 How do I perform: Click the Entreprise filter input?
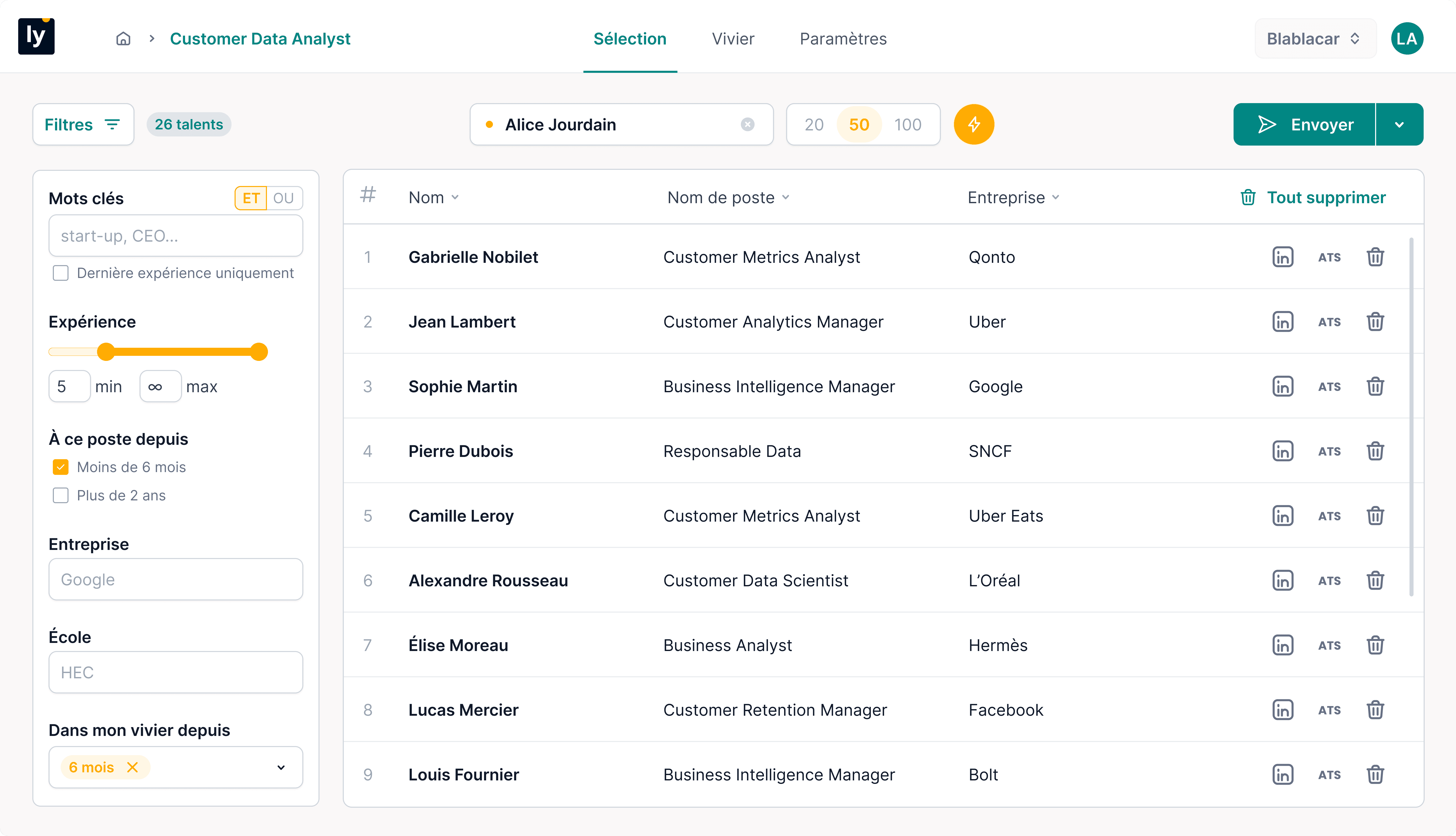click(x=176, y=579)
